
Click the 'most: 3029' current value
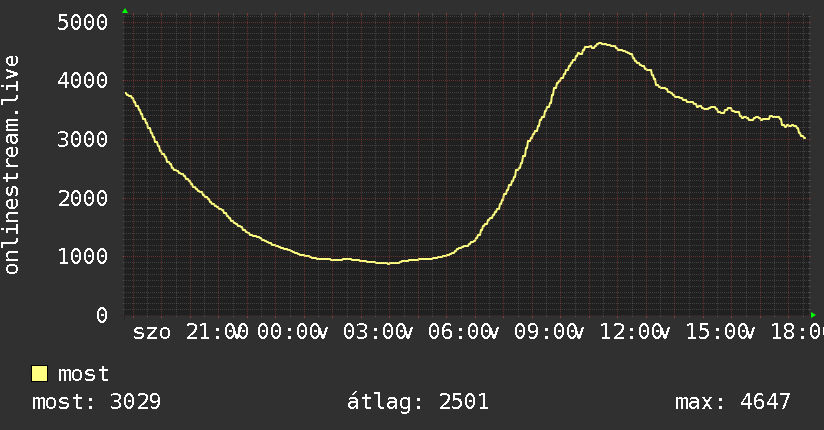click(x=96, y=402)
